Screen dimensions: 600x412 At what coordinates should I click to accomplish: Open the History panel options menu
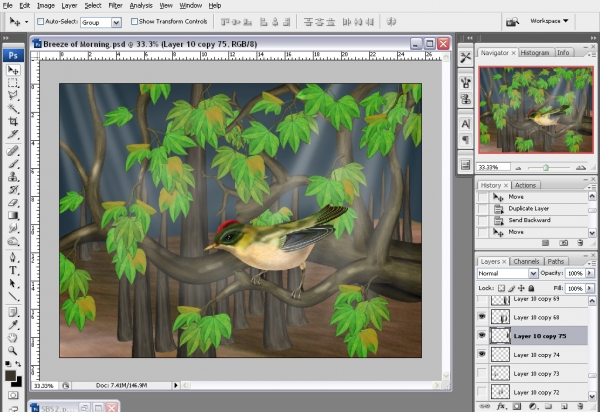pyautogui.click(x=591, y=187)
